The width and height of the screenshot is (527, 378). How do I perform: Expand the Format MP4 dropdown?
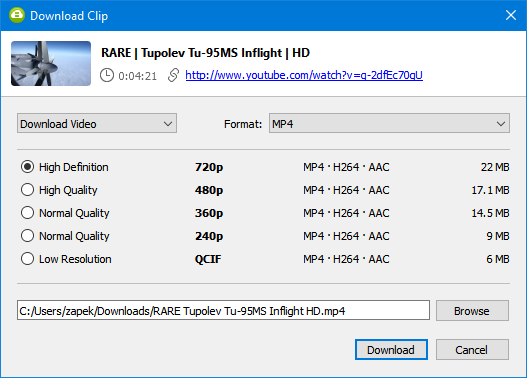(x=389, y=124)
